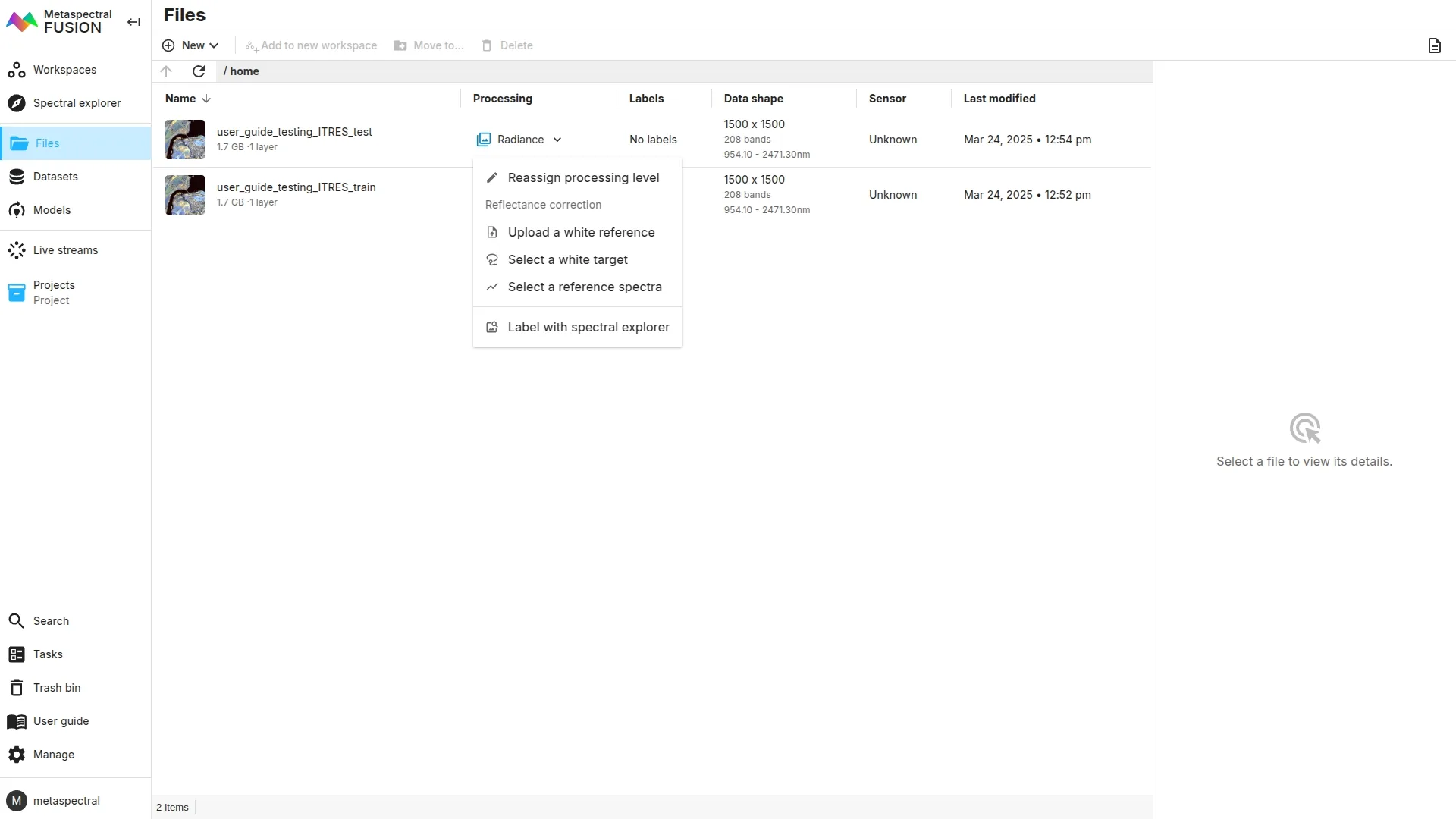Image resolution: width=1456 pixels, height=819 pixels.
Task: Click the refresh icon in path bar
Action: [199, 71]
